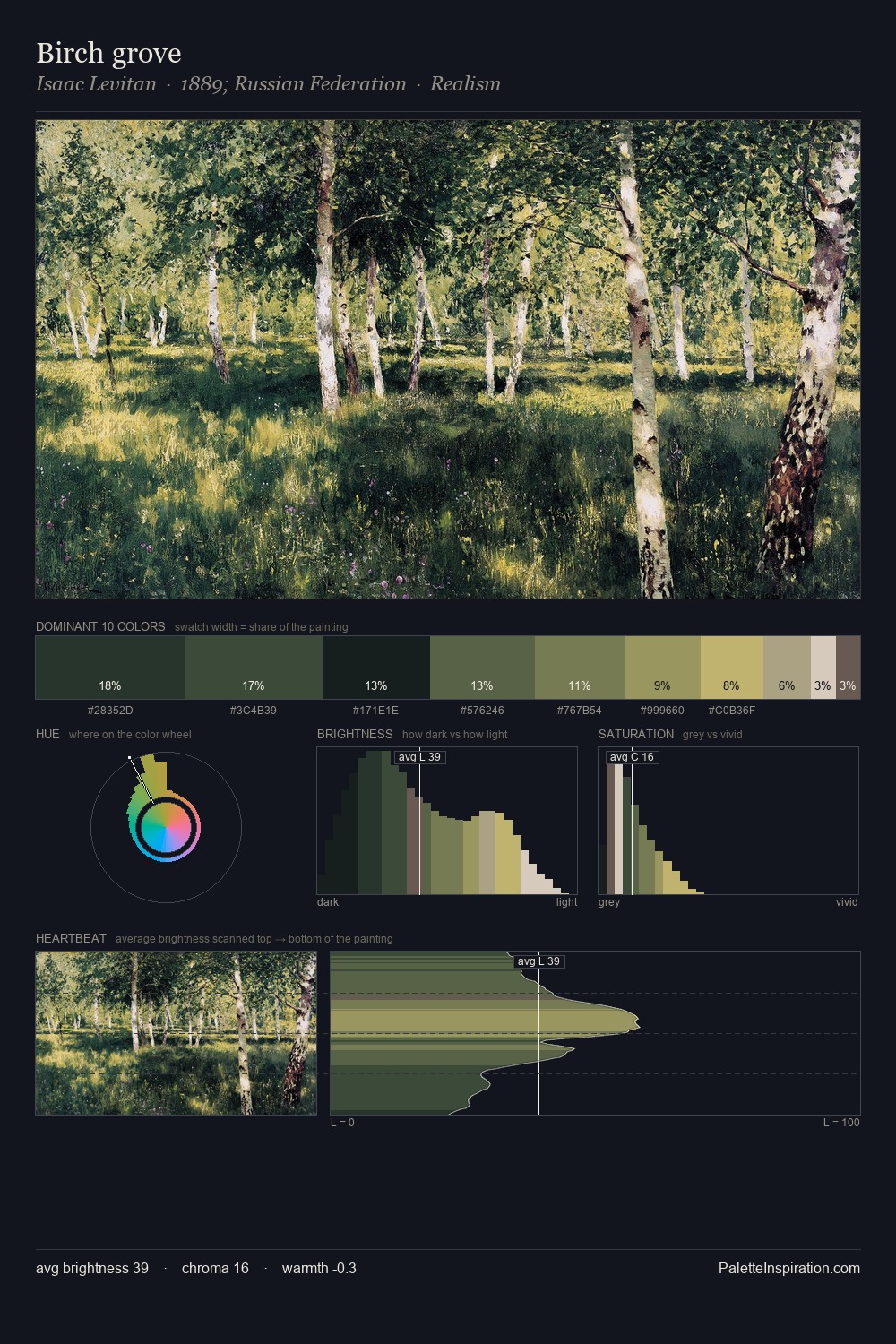This screenshot has width=896, height=1344.
Task: Click hex code #767B54
Action: tap(580, 711)
